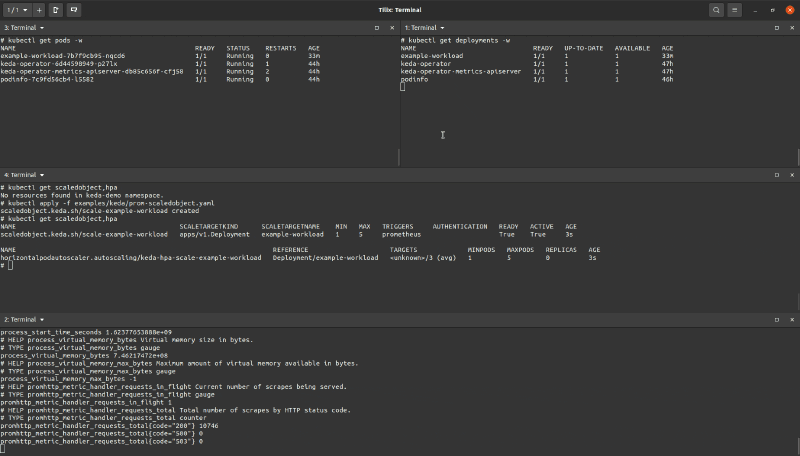The image size is (800, 456).
Task: Click the REPLICAS column header
Action: [x=561, y=250]
